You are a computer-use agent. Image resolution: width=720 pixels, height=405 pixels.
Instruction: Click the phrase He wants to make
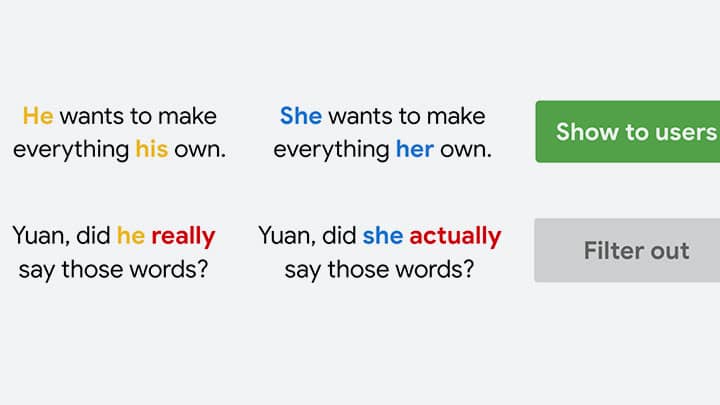tap(119, 116)
